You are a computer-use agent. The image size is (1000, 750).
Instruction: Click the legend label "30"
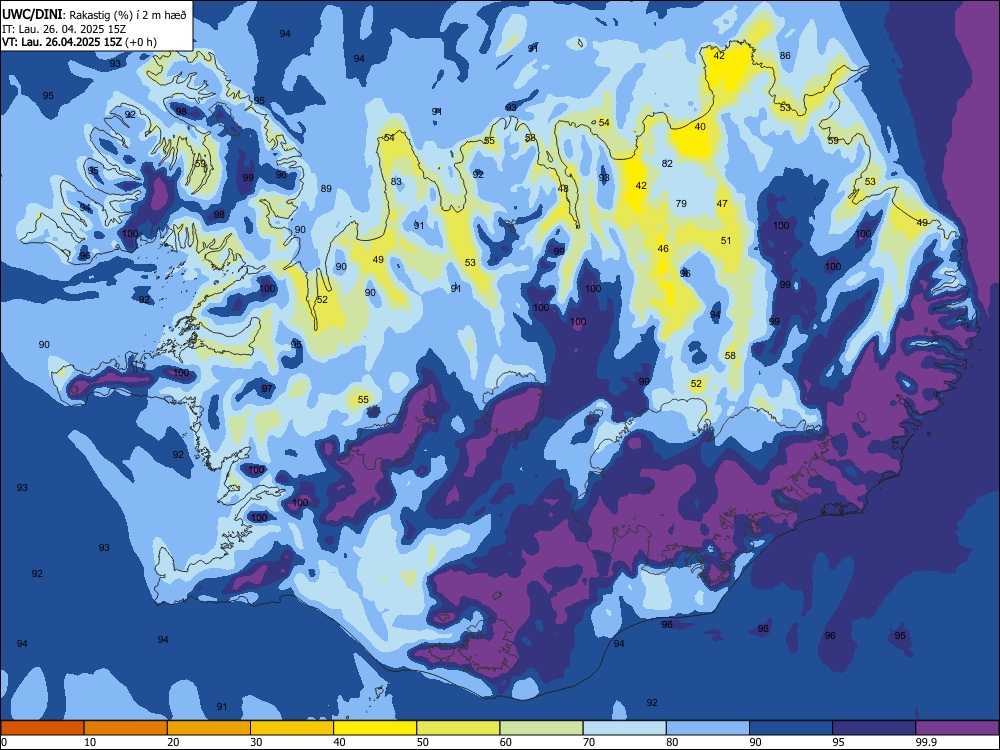click(x=256, y=742)
